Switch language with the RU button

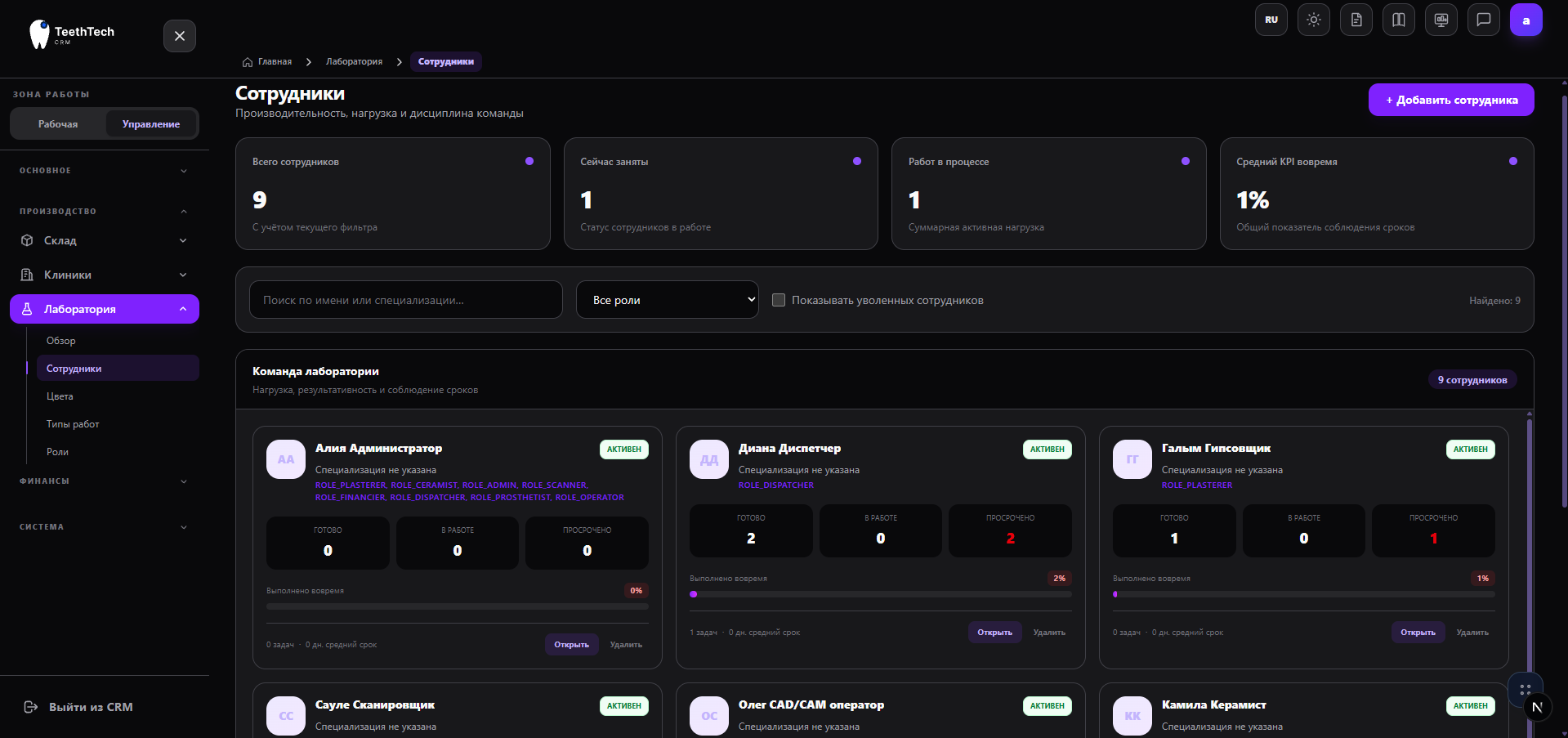(x=1271, y=20)
